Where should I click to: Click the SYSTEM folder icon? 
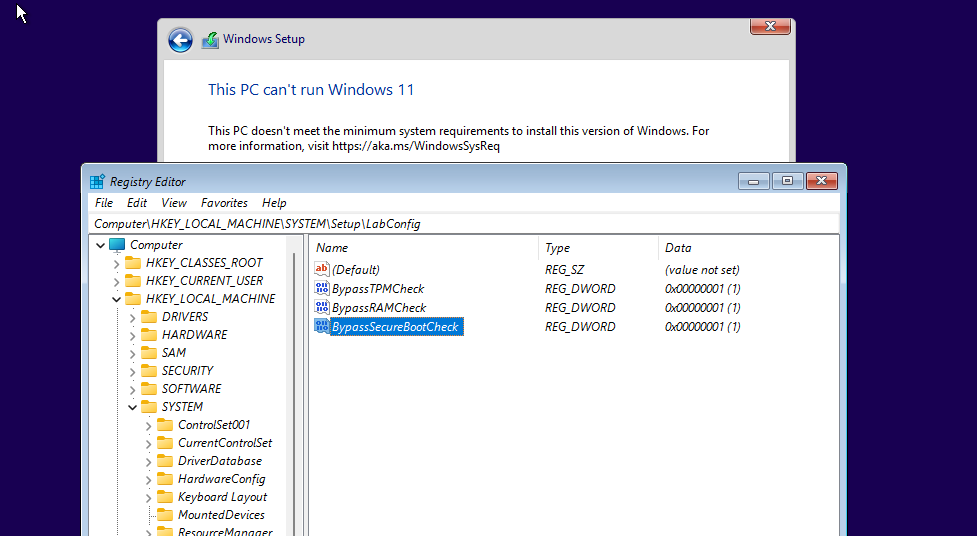(149, 407)
